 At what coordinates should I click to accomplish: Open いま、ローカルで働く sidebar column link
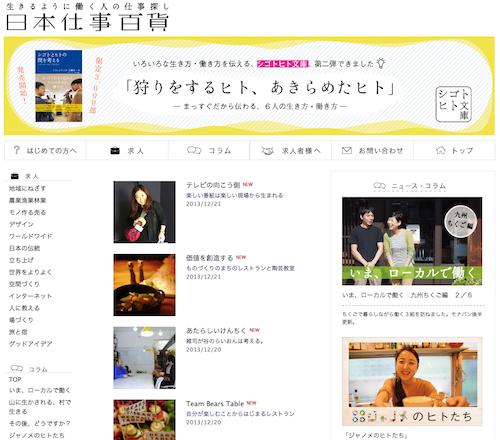40,390
